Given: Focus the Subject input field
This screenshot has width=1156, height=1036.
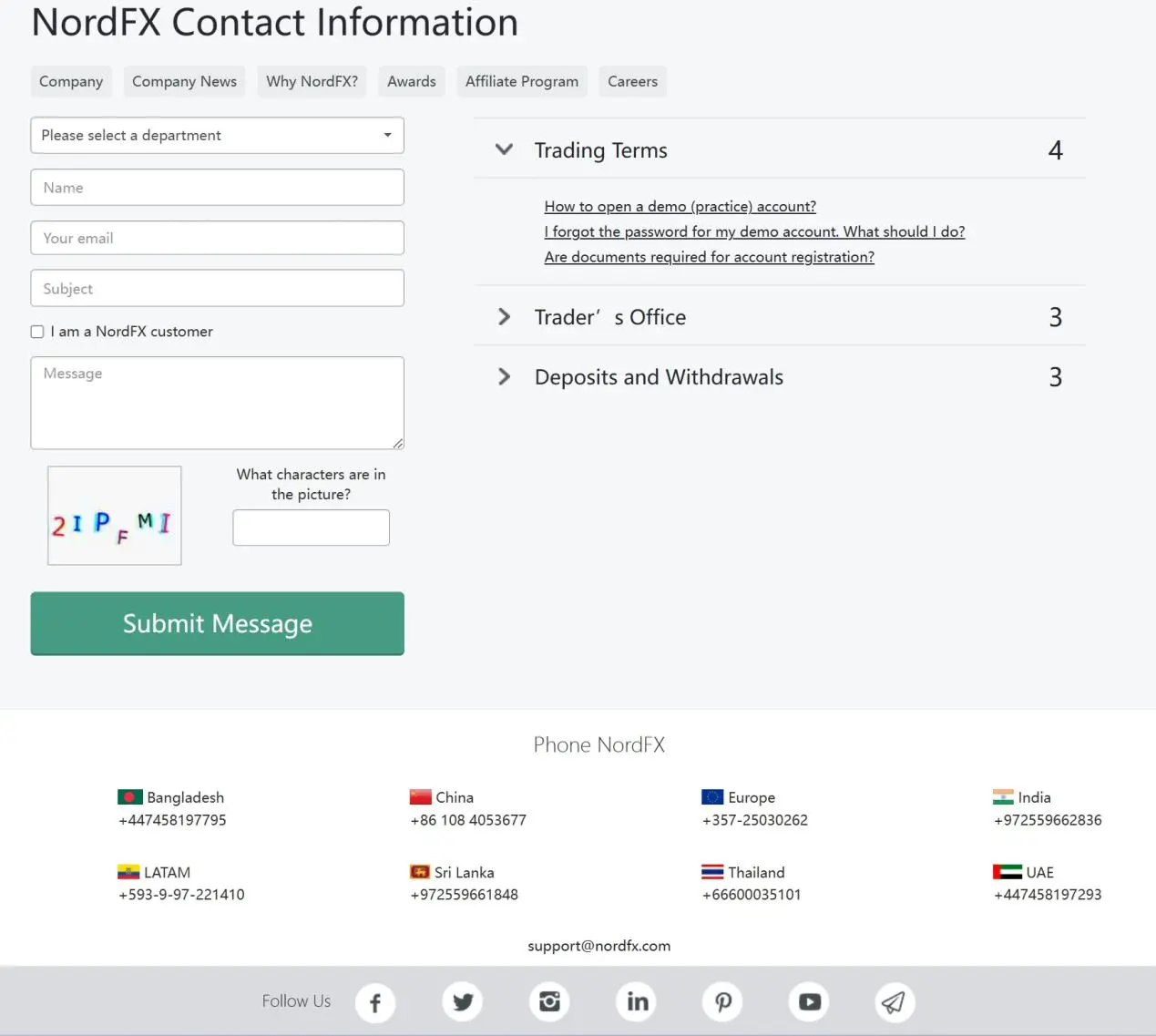Looking at the screenshot, I should [217, 288].
